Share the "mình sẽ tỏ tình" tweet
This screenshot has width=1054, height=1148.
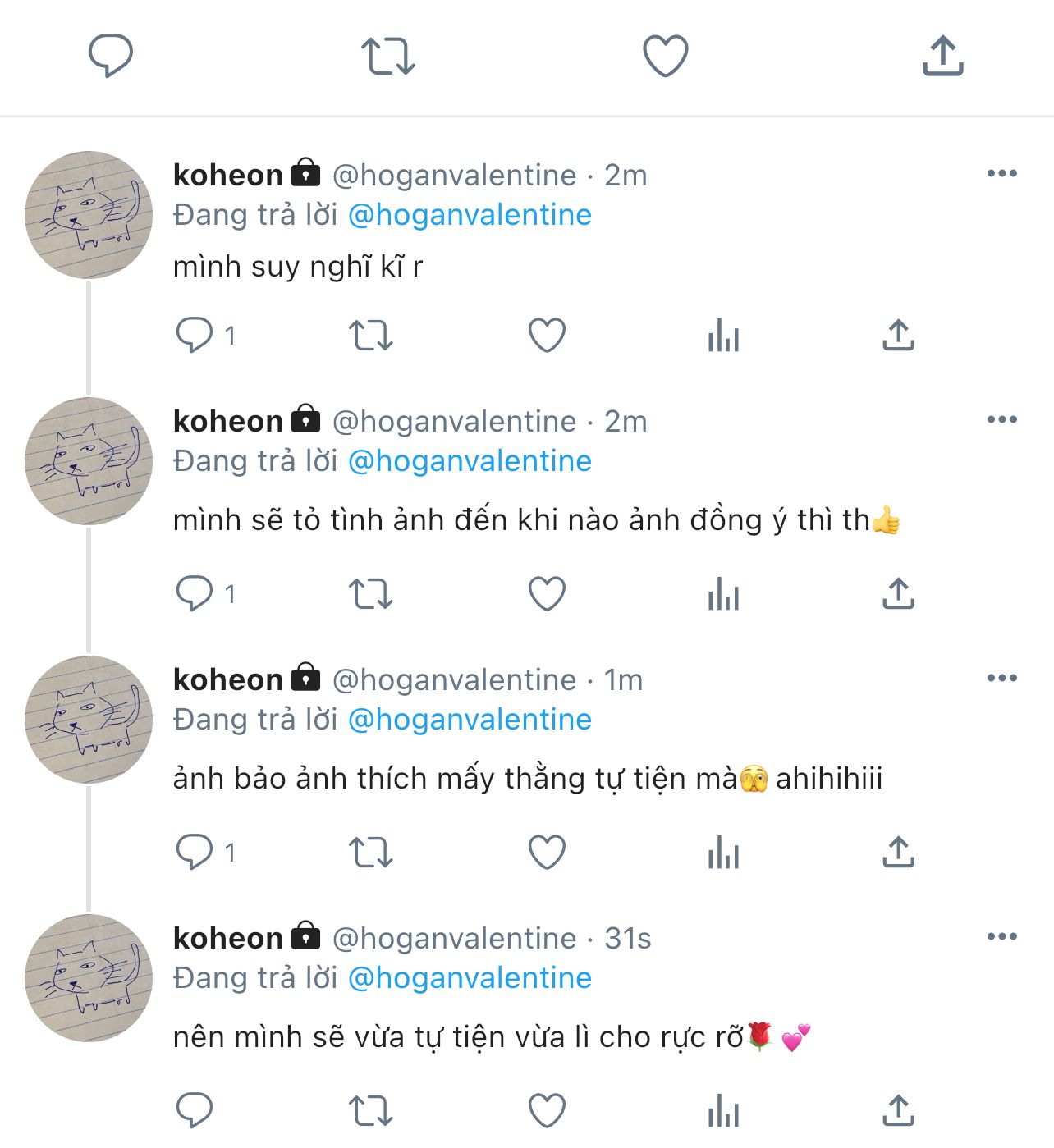tap(898, 594)
